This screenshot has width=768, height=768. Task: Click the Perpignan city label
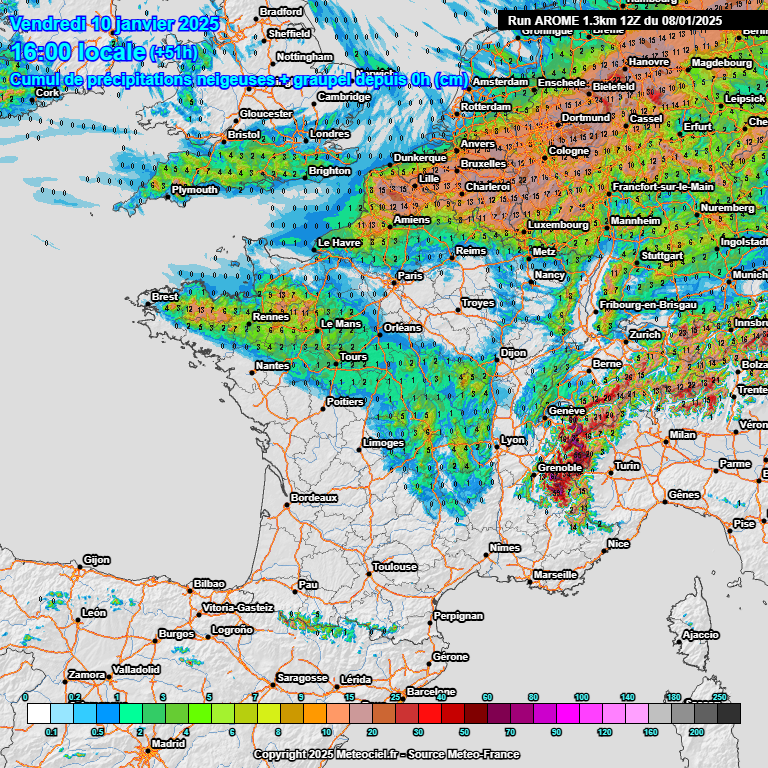(458, 616)
